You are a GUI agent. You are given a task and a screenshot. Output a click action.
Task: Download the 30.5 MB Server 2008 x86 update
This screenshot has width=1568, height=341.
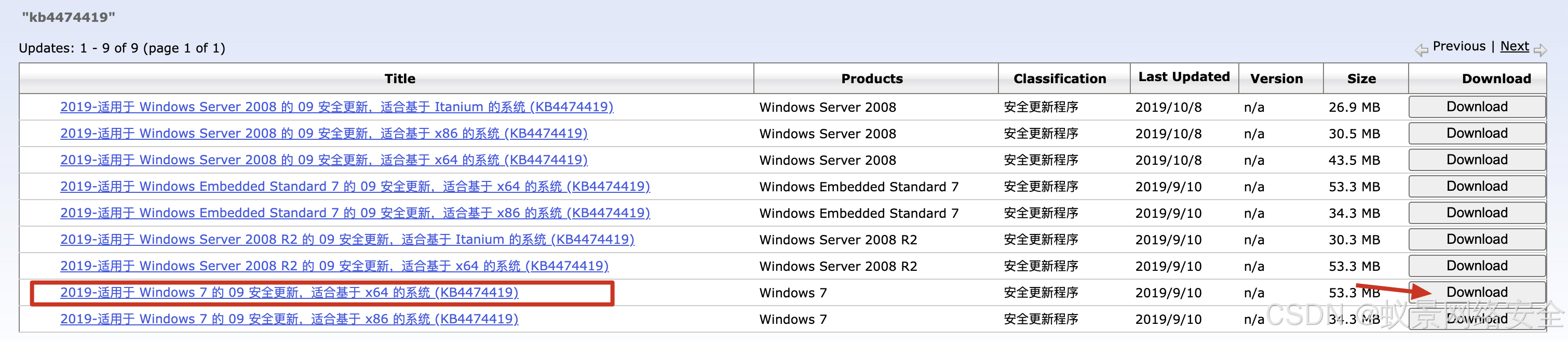click(1477, 134)
